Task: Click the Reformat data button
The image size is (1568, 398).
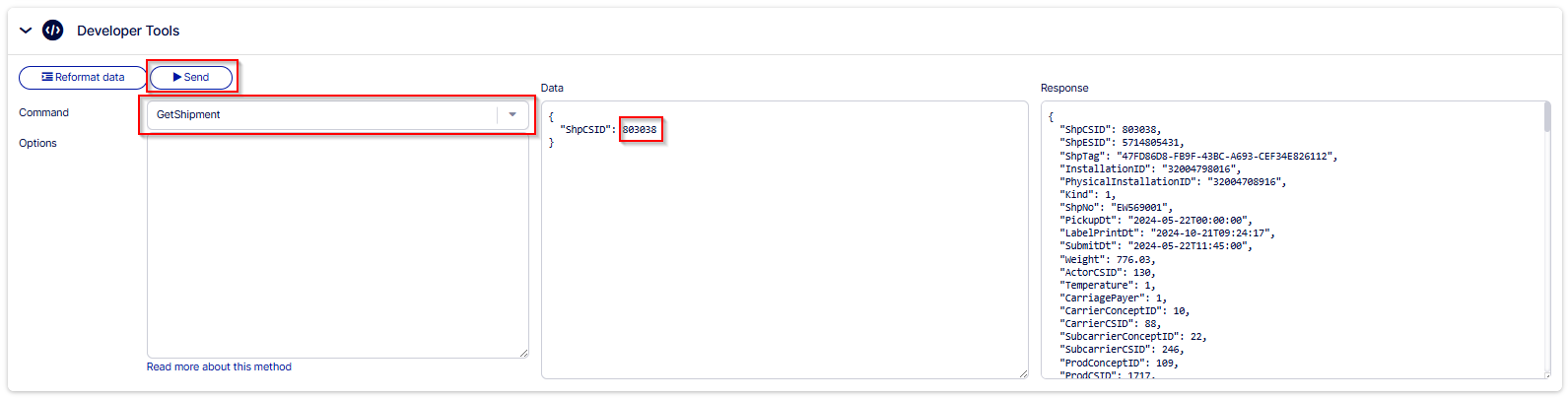Action: pyautogui.click(x=83, y=77)
